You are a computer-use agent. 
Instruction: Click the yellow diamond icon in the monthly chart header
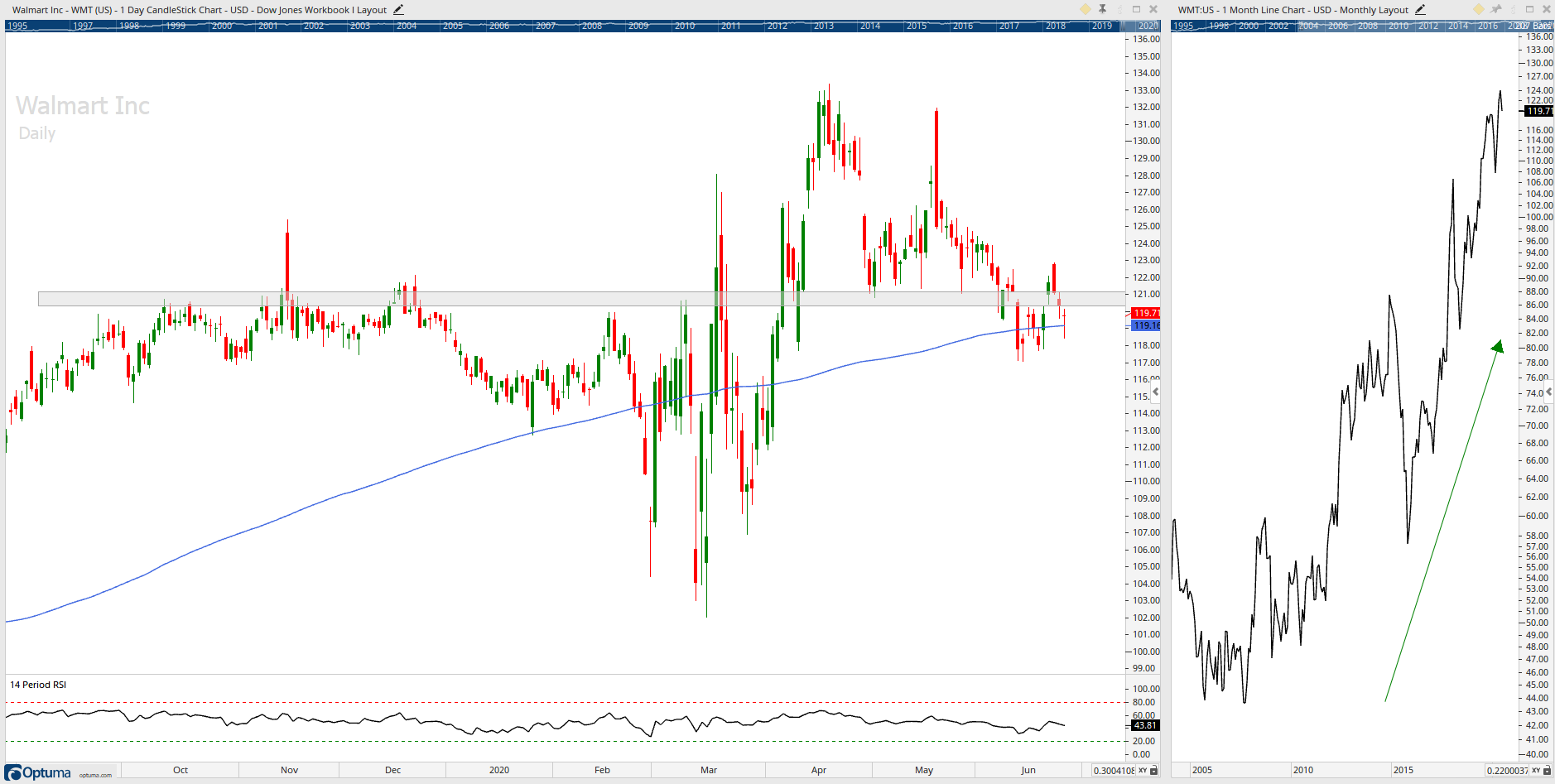click(x=1479, y=9)
